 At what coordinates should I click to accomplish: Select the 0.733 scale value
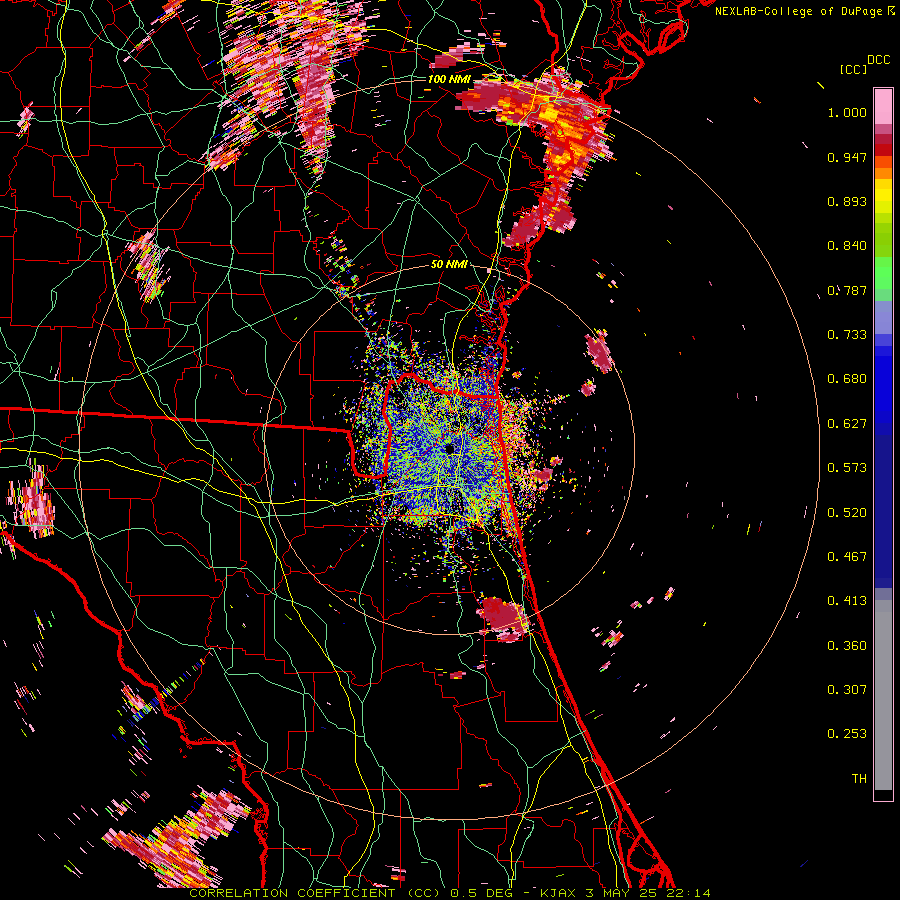coord(847,335)
